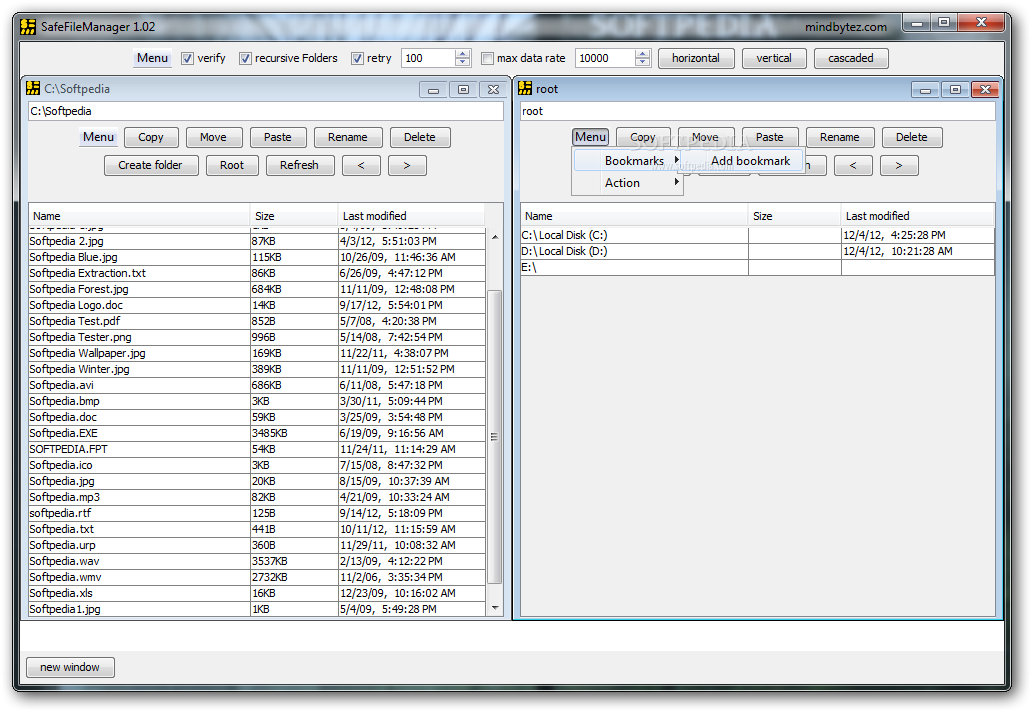Click the root window title icon
Viewport: 1032px width, 712px height.
tap(525, 88)
